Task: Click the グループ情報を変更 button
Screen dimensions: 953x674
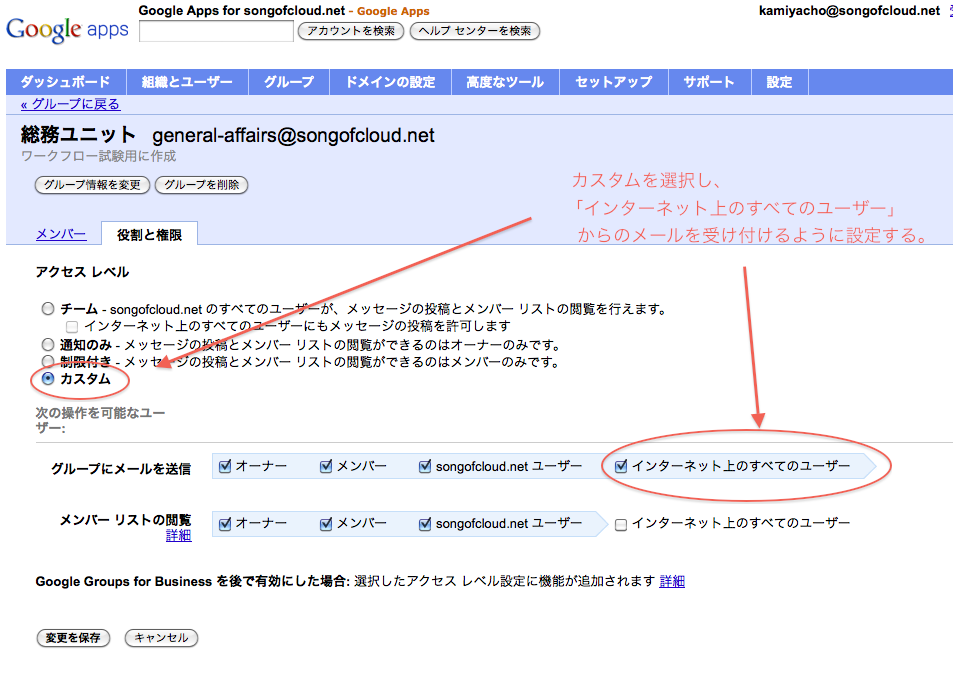Action: pos(92,185)
